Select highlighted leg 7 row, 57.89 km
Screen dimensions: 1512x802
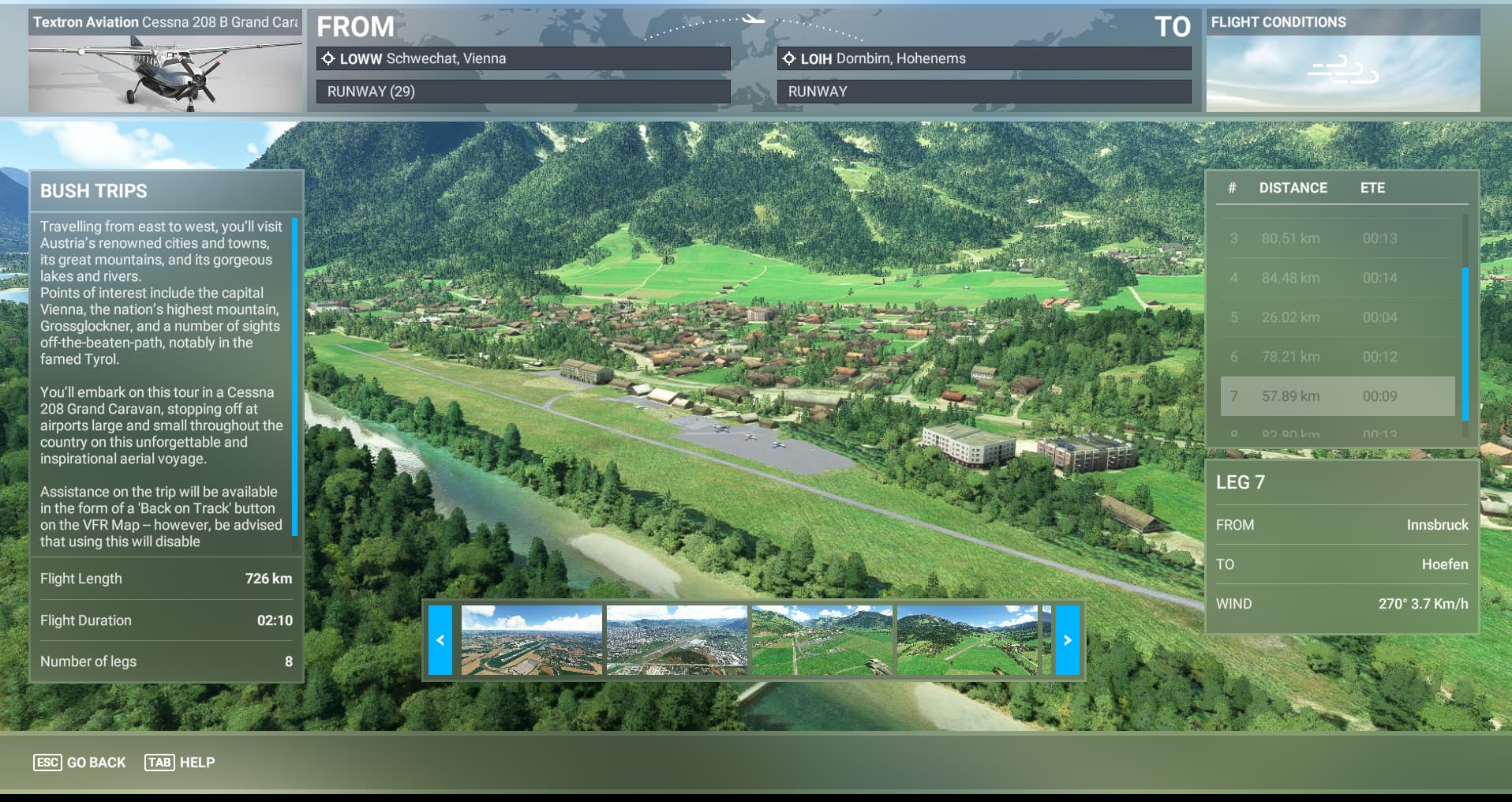pos(1337,396)
